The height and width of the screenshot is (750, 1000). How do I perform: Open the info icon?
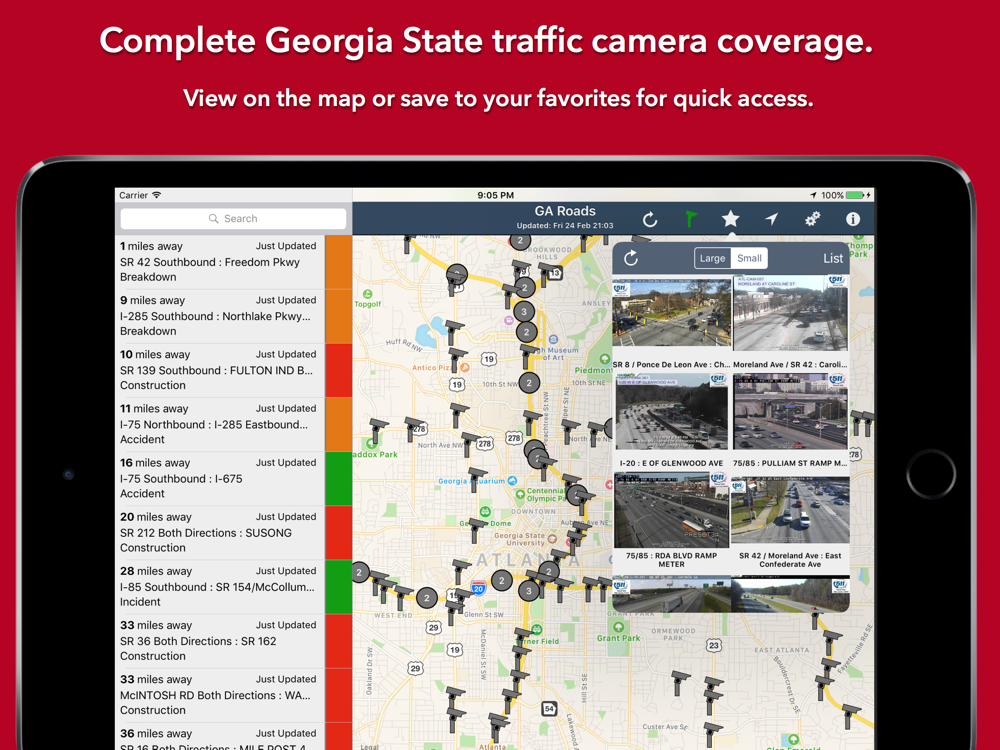[x=853, y=219]
